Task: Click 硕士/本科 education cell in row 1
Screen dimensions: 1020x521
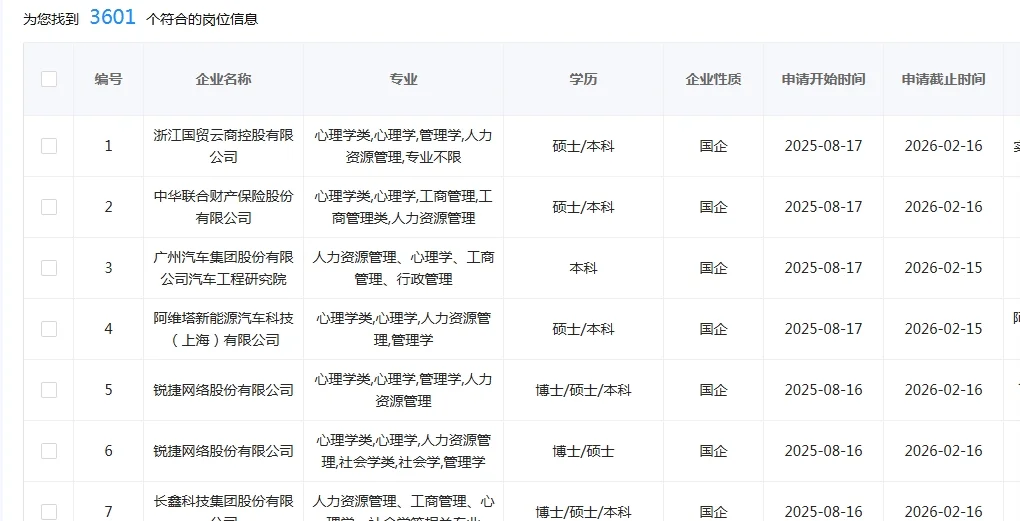Action: point(583,146)
